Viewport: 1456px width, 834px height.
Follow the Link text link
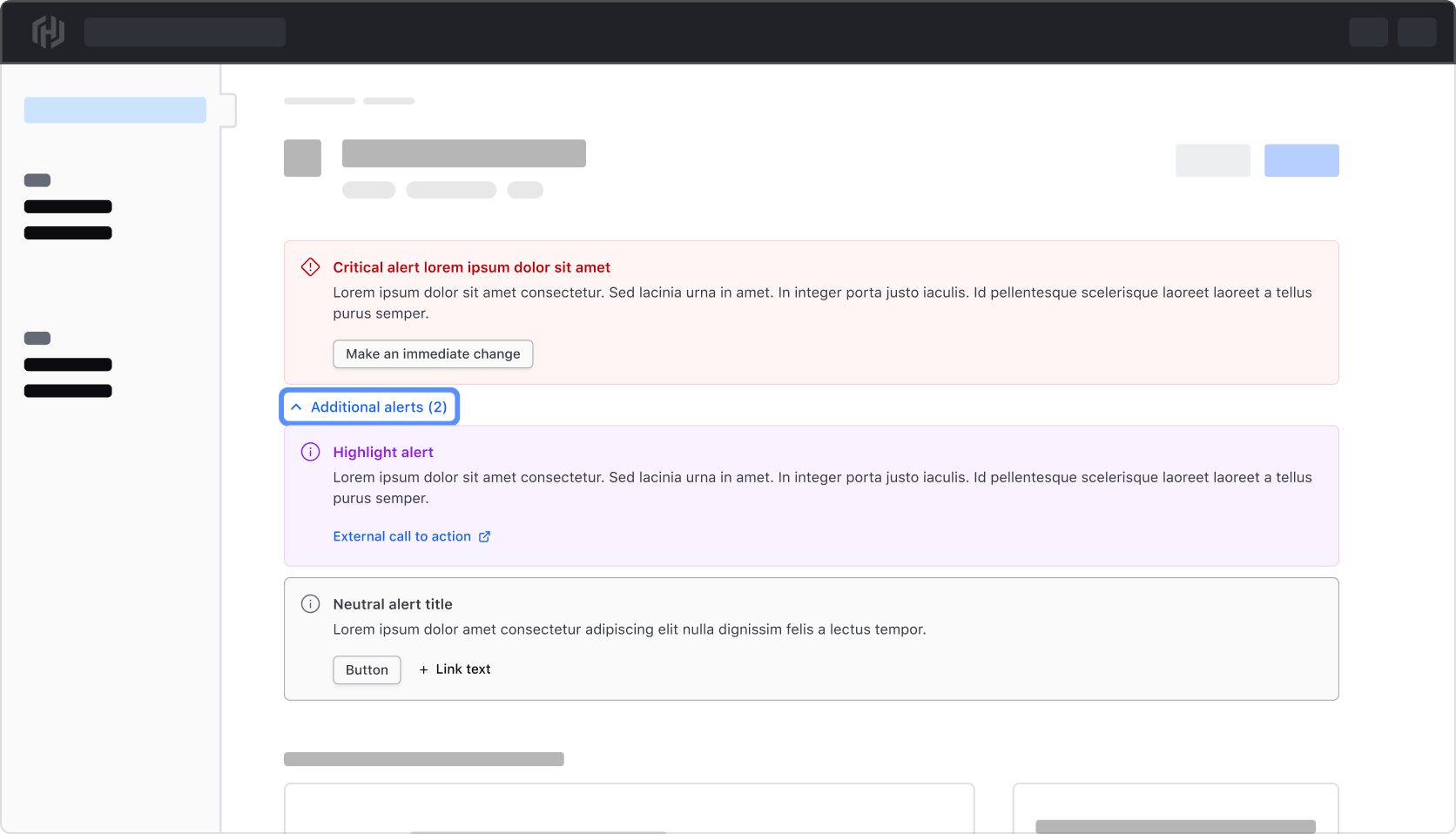coord(462,669)
